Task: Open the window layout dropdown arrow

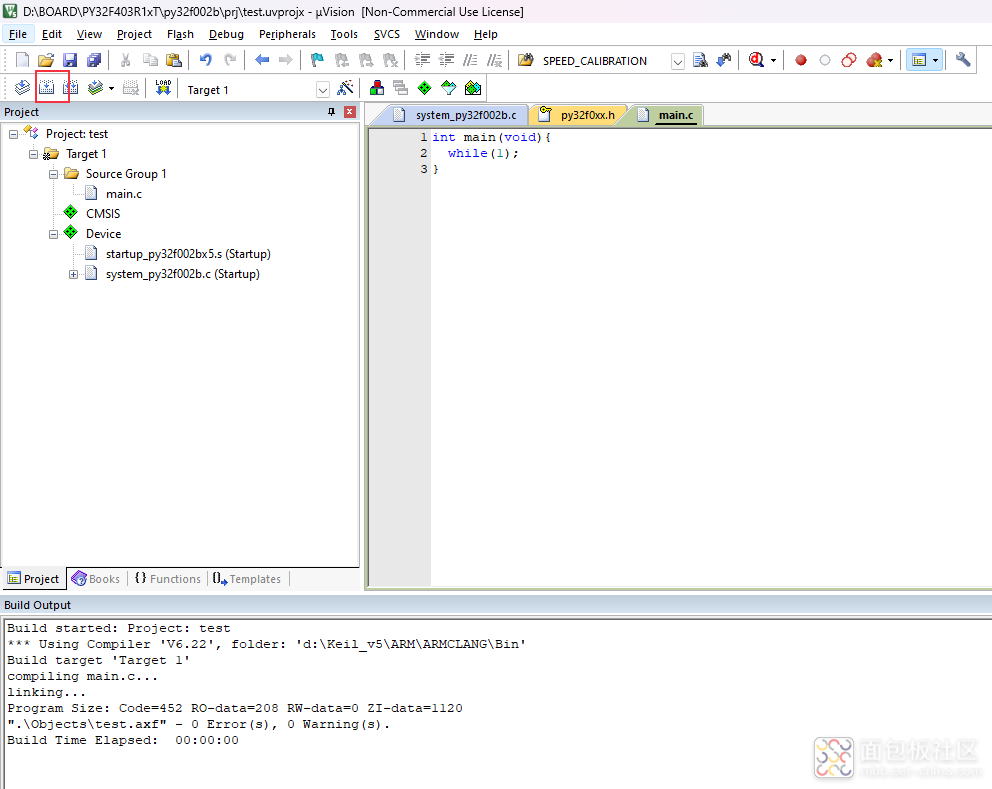Action: point(935,61)
